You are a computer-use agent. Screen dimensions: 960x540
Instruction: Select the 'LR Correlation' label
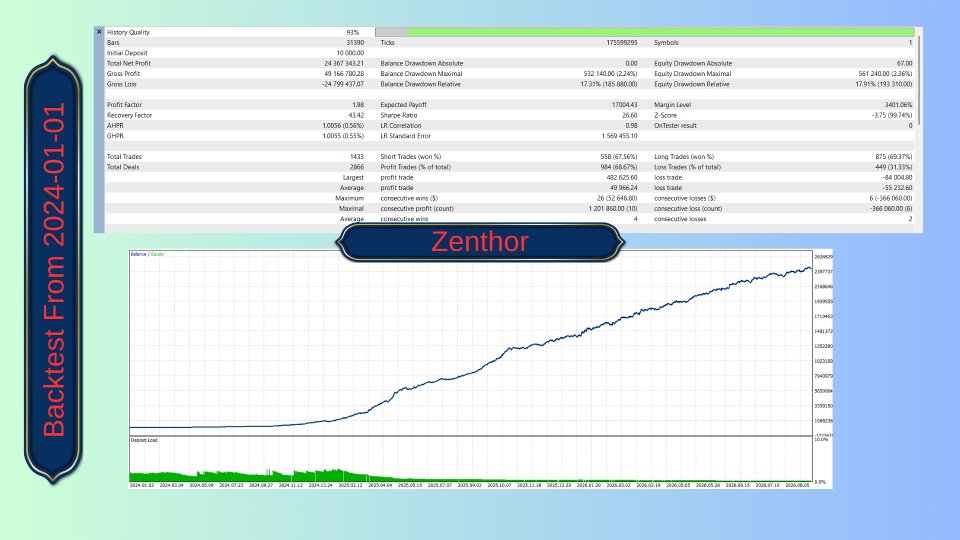point(401,126)
